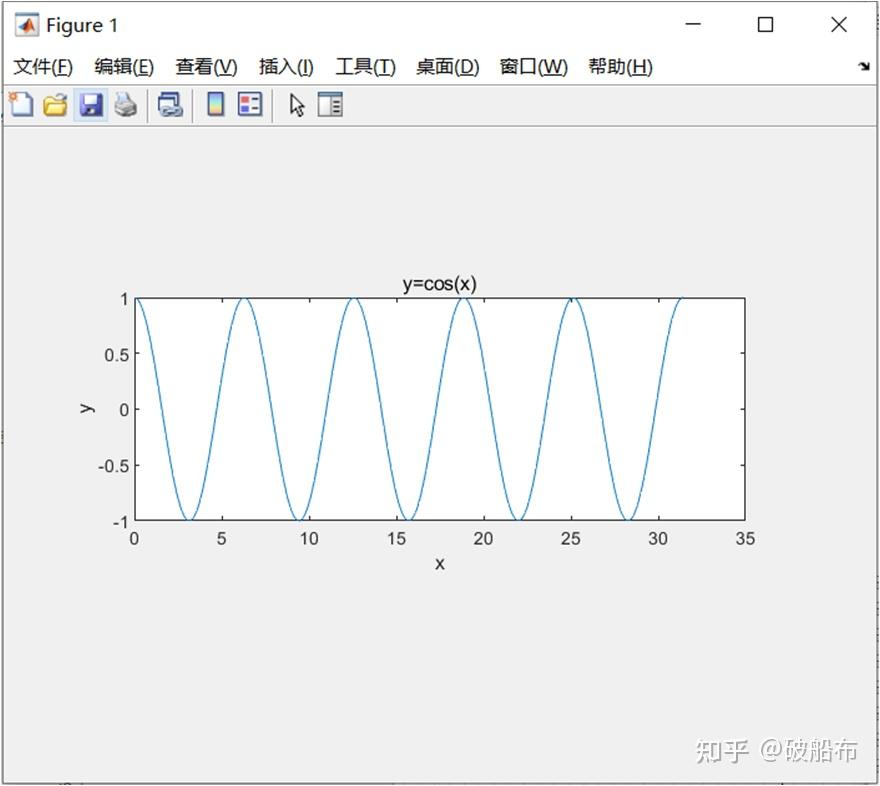This screenshot has height=786, width=880.
Task: Open the 帮助(H) menu
Action: pos(619,66)
